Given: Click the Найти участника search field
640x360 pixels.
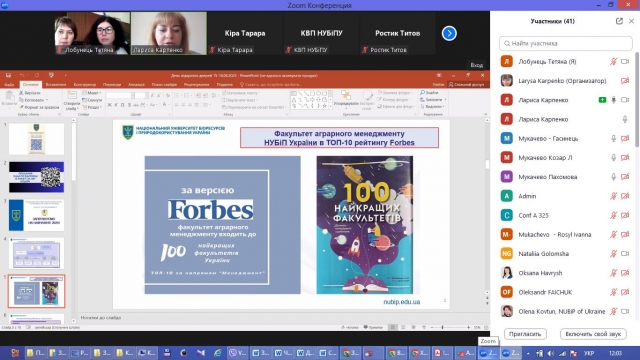Looking at the screenshot, I should click(x=566, y=43).
